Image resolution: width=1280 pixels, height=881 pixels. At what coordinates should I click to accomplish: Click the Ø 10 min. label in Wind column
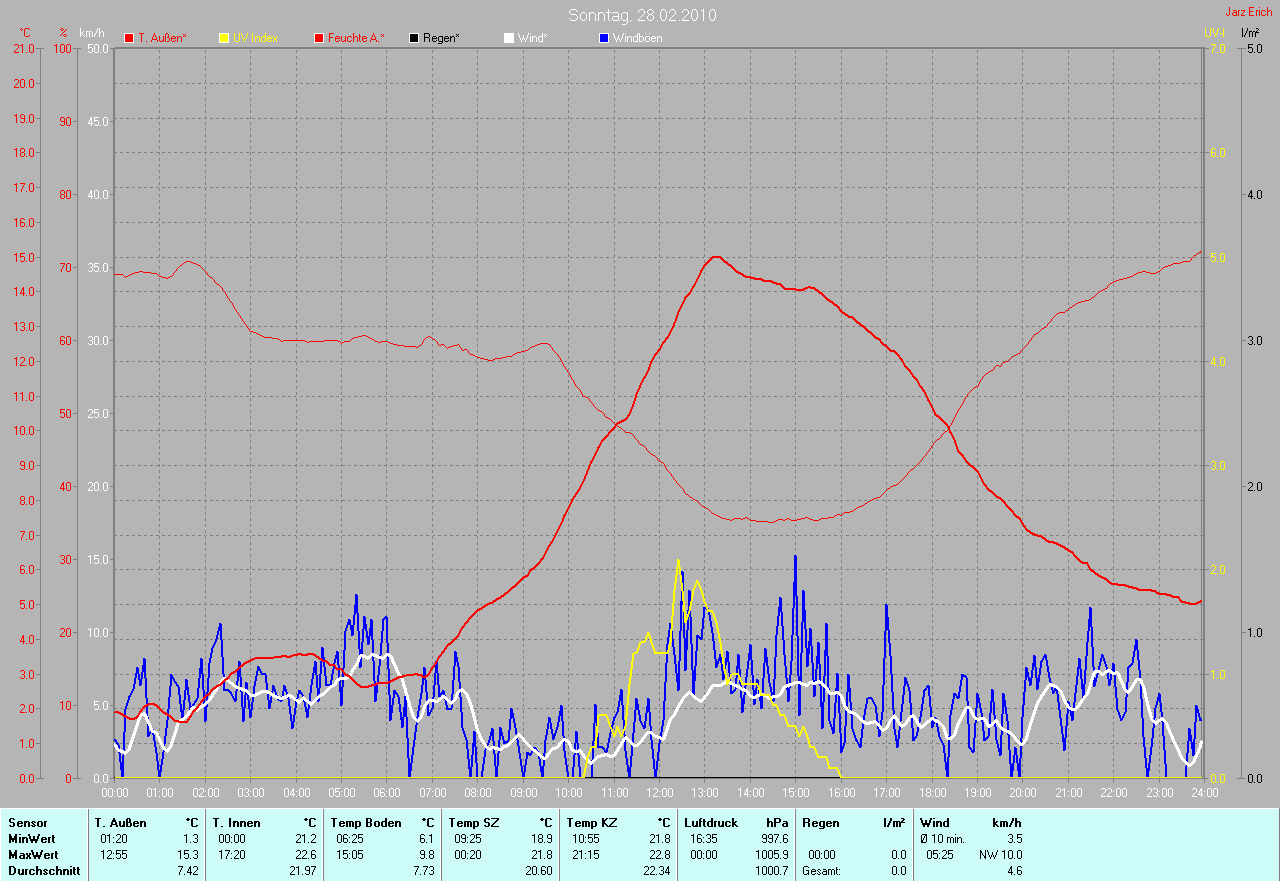943,839
